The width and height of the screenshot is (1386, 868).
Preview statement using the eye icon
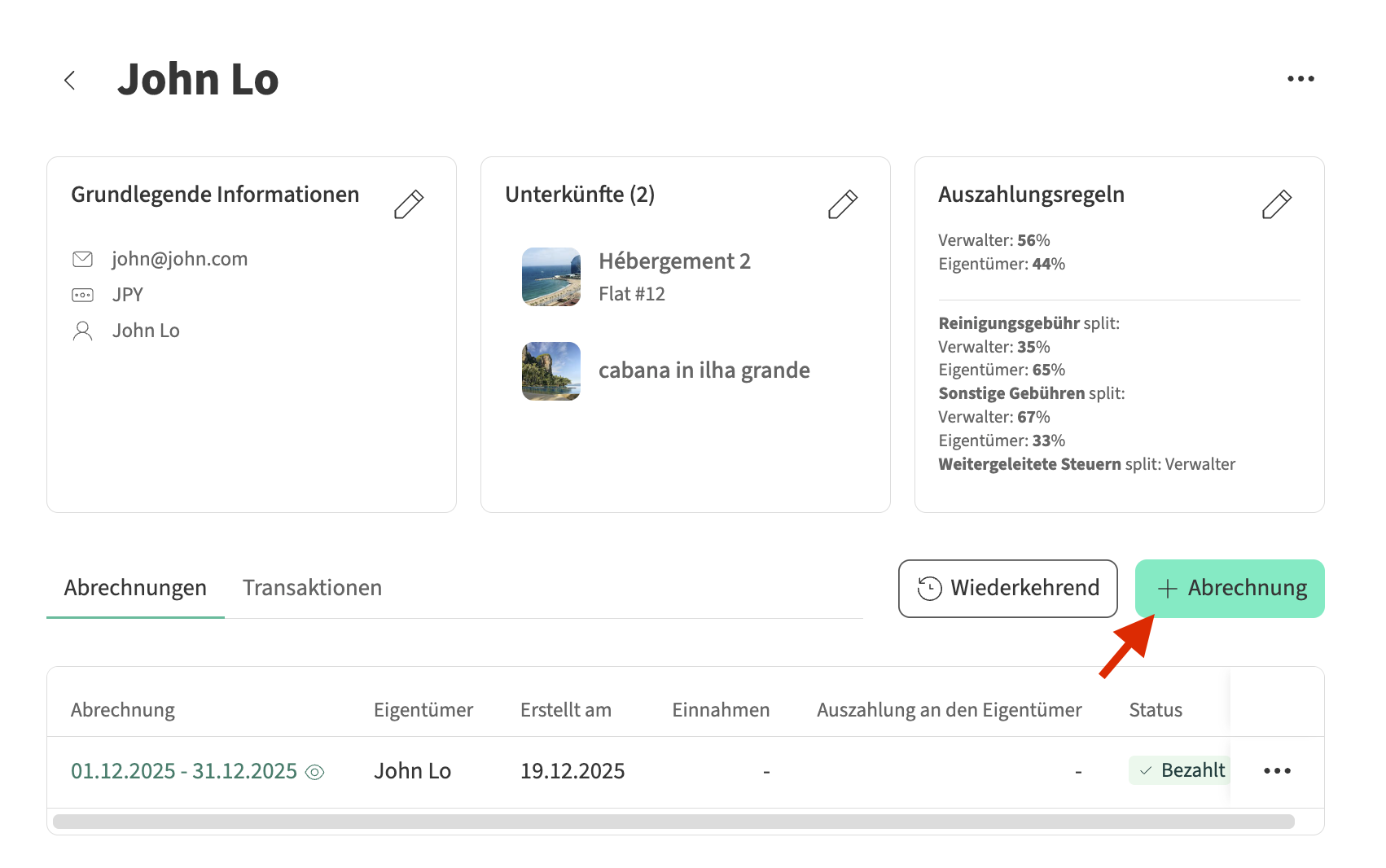tap(315, 772)
